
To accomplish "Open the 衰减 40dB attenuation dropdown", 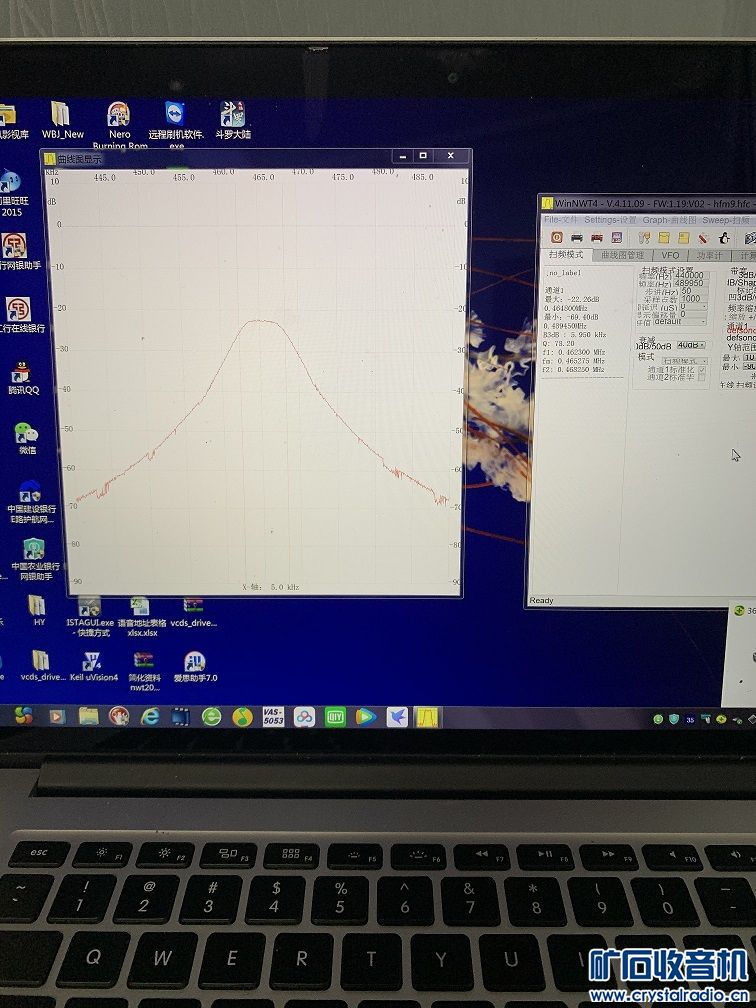I will 691,345.
